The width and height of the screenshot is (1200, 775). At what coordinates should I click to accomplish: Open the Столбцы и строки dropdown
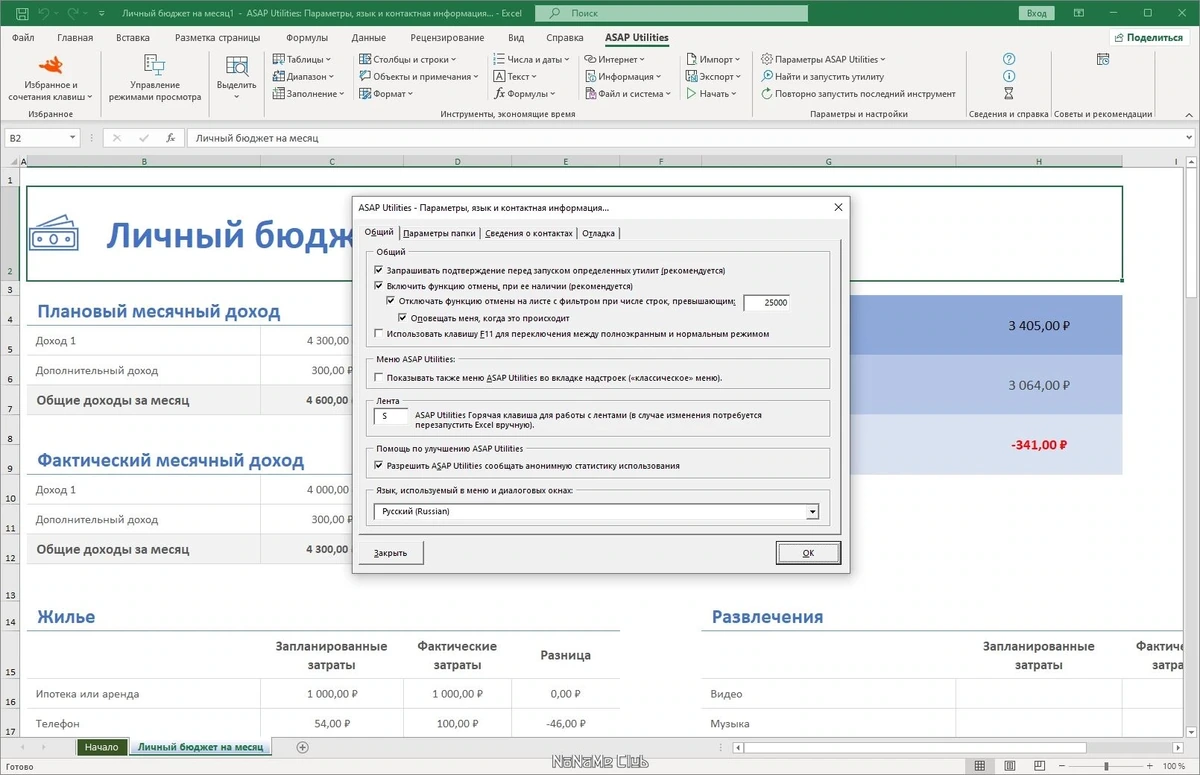pyautogui.click(x=407, y=59)
